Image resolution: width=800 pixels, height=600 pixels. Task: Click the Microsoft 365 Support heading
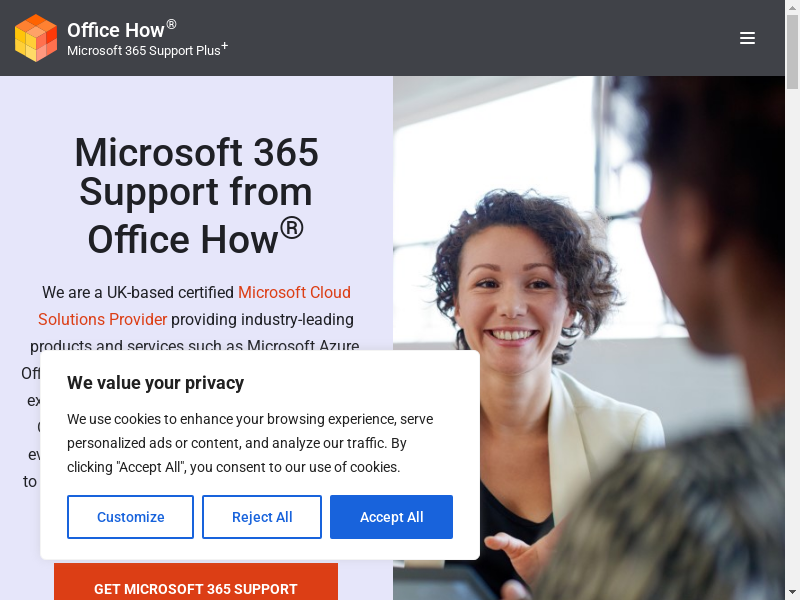[x=196, y=195]
